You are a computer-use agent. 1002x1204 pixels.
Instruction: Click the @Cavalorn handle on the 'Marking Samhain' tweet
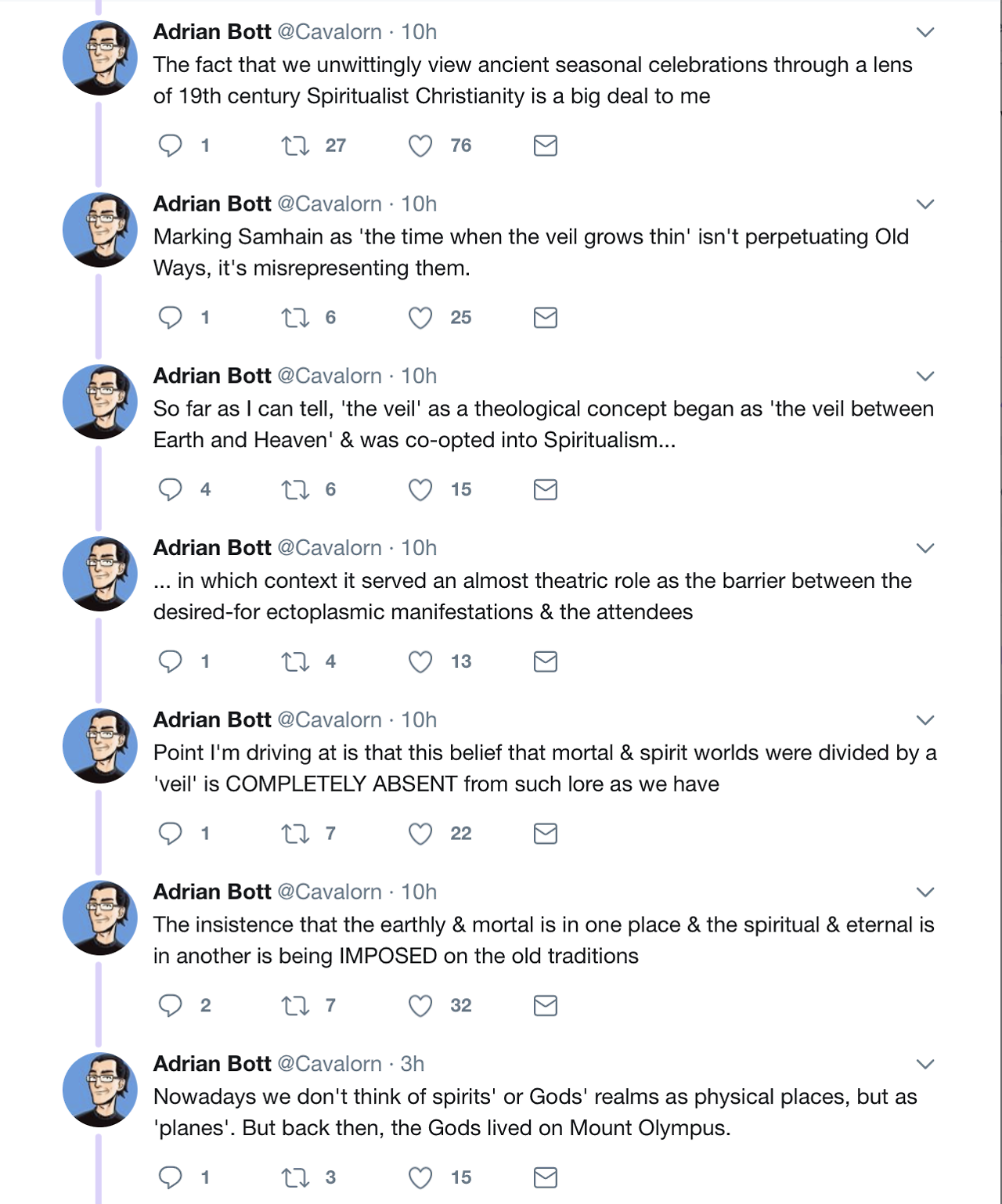coord(330,204)
